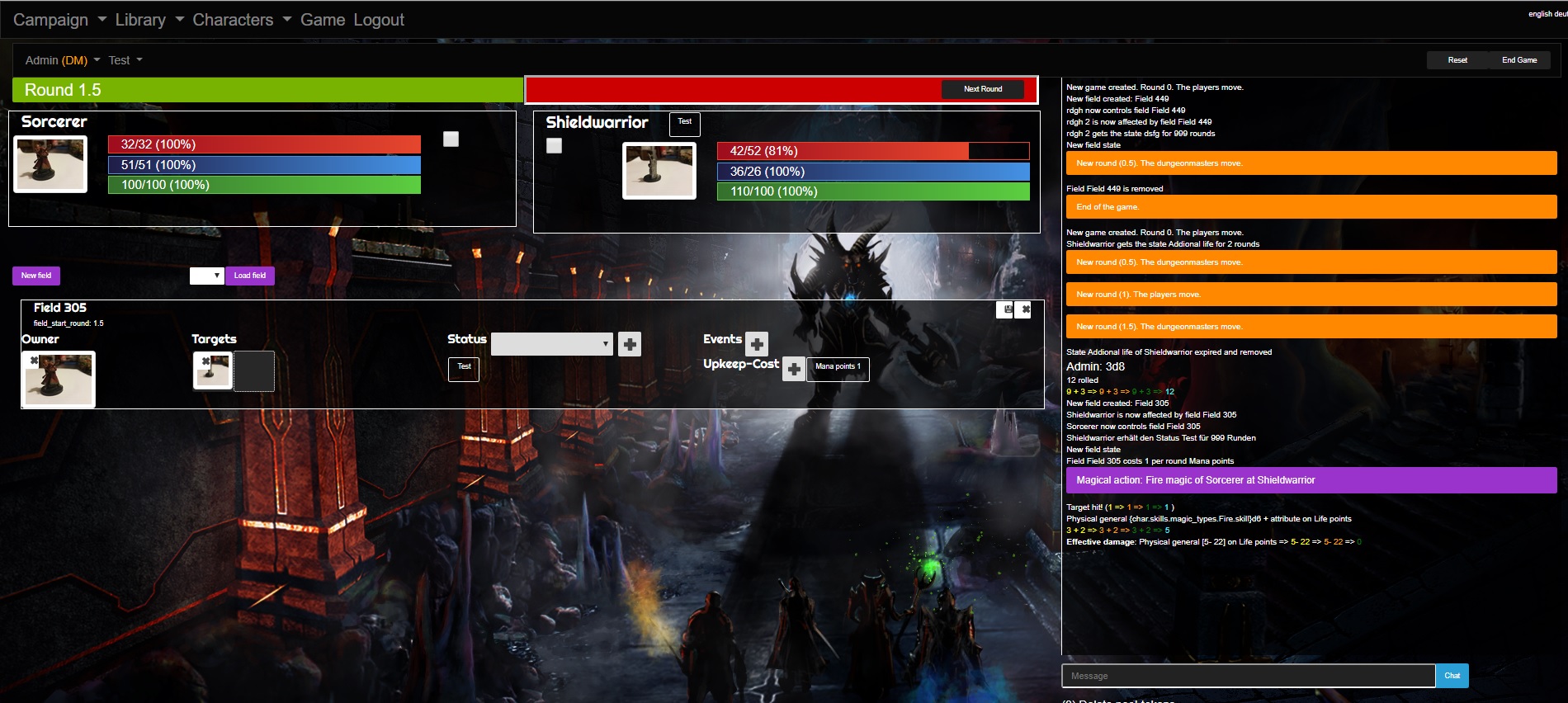Viewport: 1568px width, 703px height.
Task: Click the Reset button
Action: click(x=1457, y=60)
